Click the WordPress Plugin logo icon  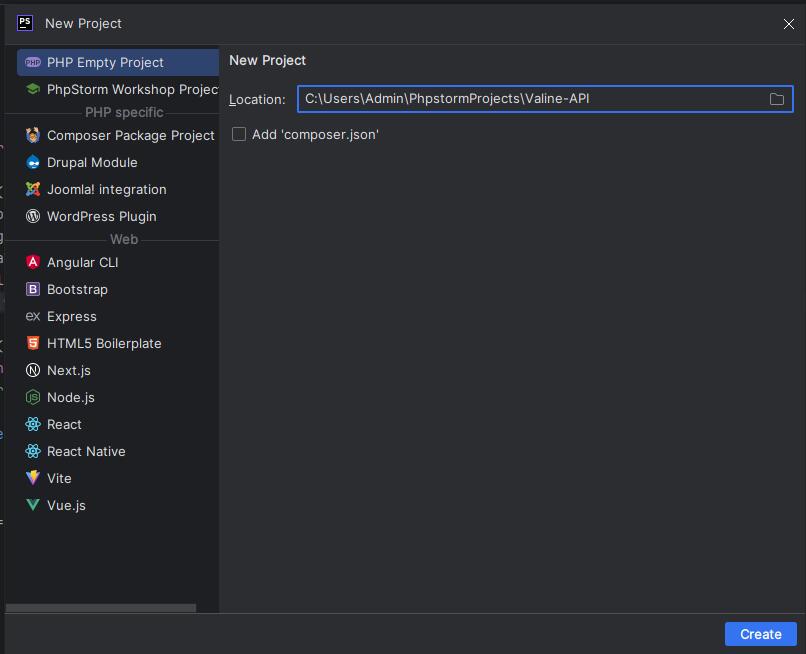point(33,216)
